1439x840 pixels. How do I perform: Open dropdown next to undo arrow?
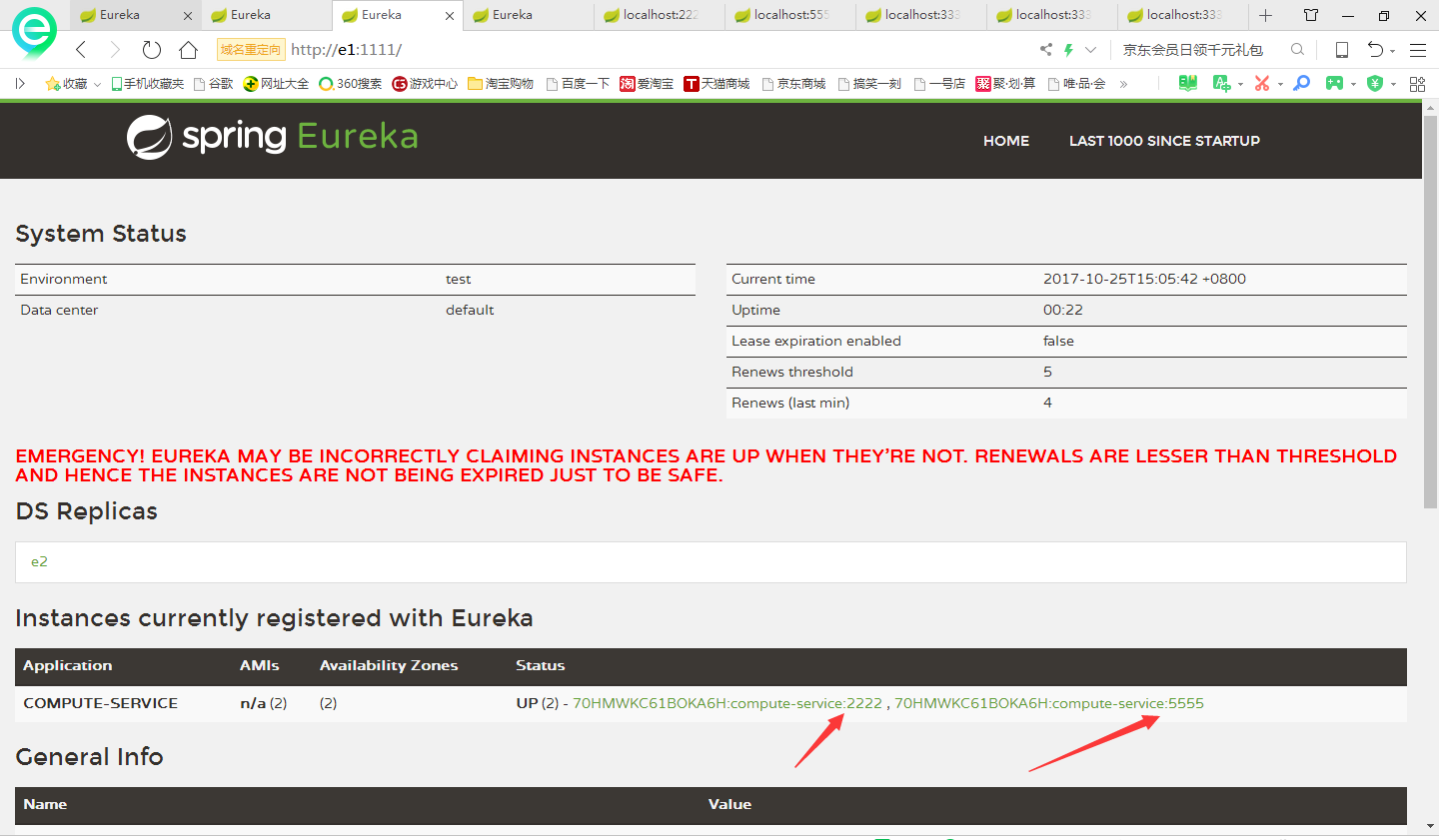pyautogui.click(x=1392, y=51)
